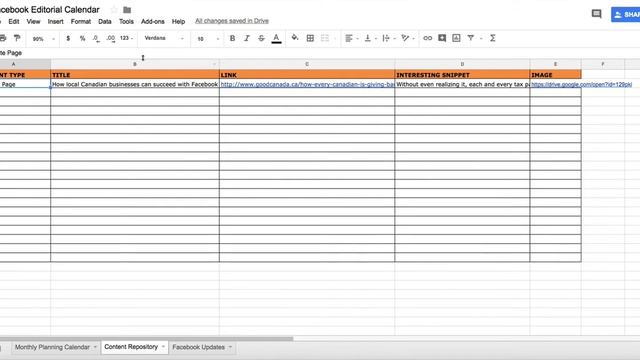Viewport: 640px width, 360px height.
Task: Click the functions sigma icon
Action: [493, 38]
